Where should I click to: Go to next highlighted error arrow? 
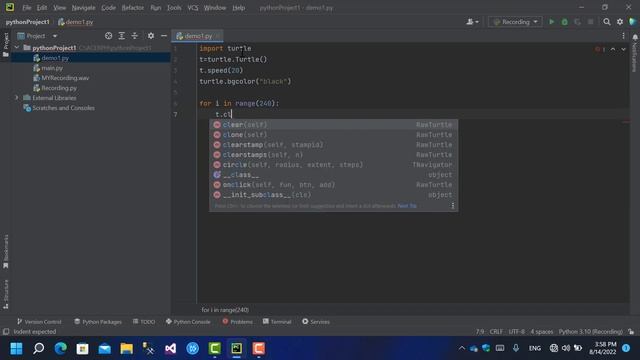[623, 49]
